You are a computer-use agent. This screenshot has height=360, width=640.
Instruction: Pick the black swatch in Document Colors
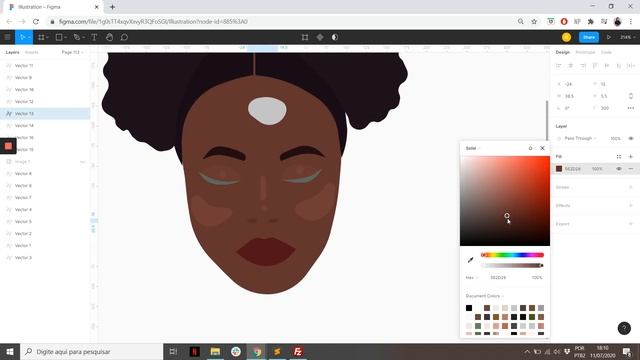pyautogui.click(x=469, y=308)
